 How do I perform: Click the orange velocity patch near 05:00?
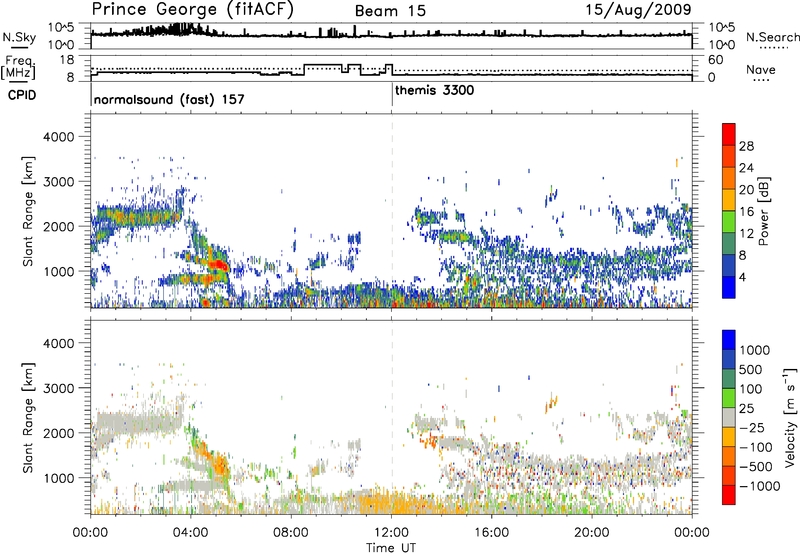coord(220,464)
